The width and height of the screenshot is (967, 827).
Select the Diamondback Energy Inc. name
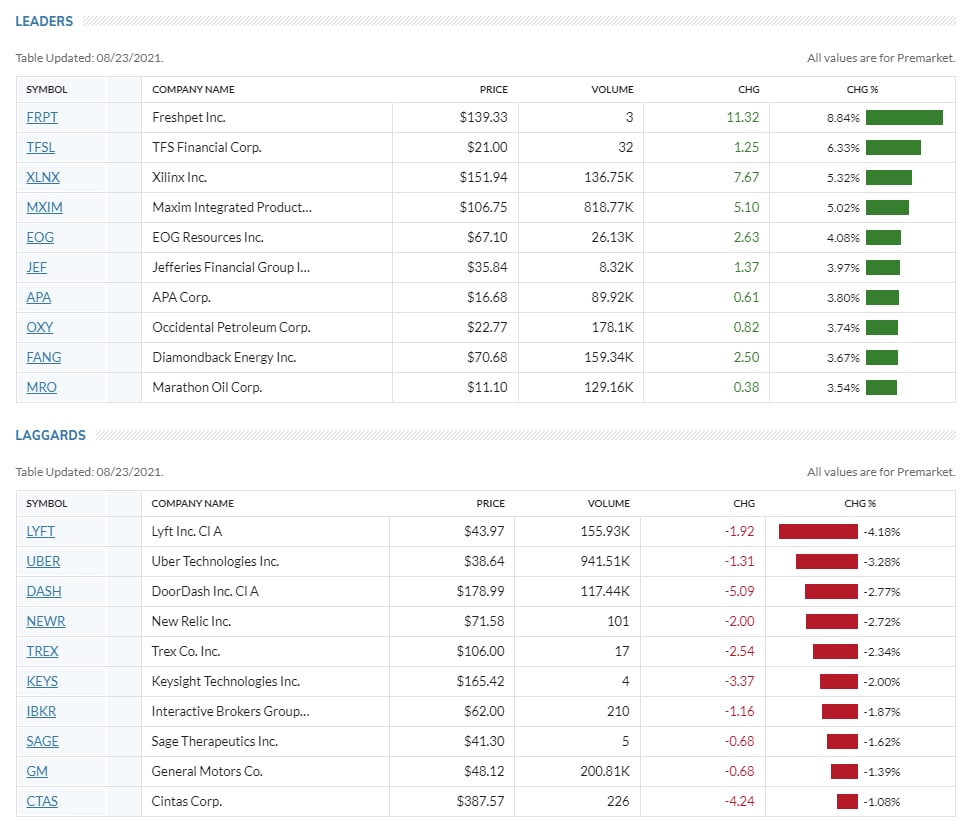click(x=224, y=358)
